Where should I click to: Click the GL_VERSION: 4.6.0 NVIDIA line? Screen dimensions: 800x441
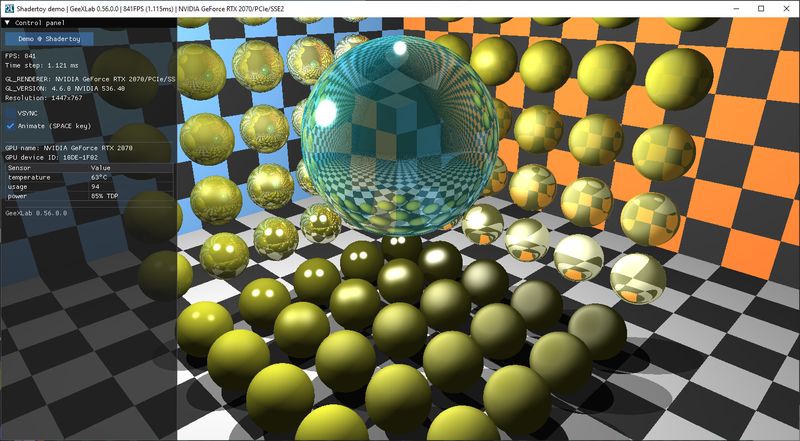[x=65, y=88]
